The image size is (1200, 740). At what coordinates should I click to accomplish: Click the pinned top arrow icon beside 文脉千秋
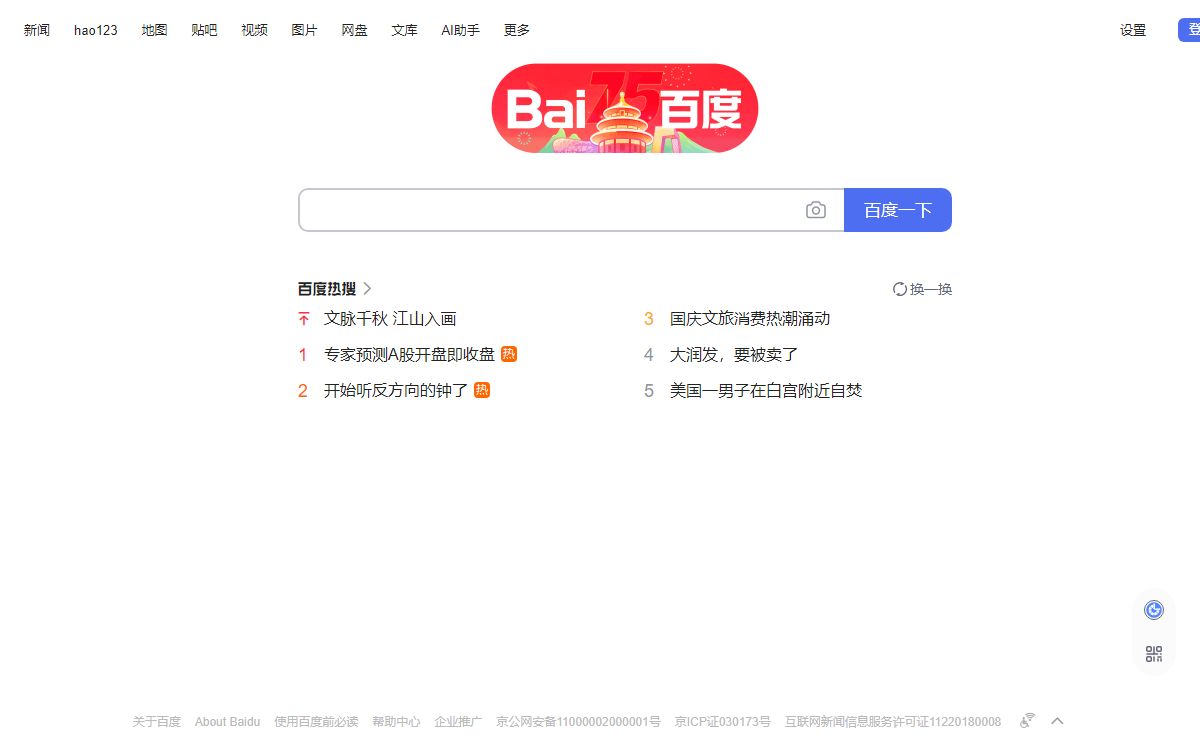pyautogui.click(x=304, y=319)
